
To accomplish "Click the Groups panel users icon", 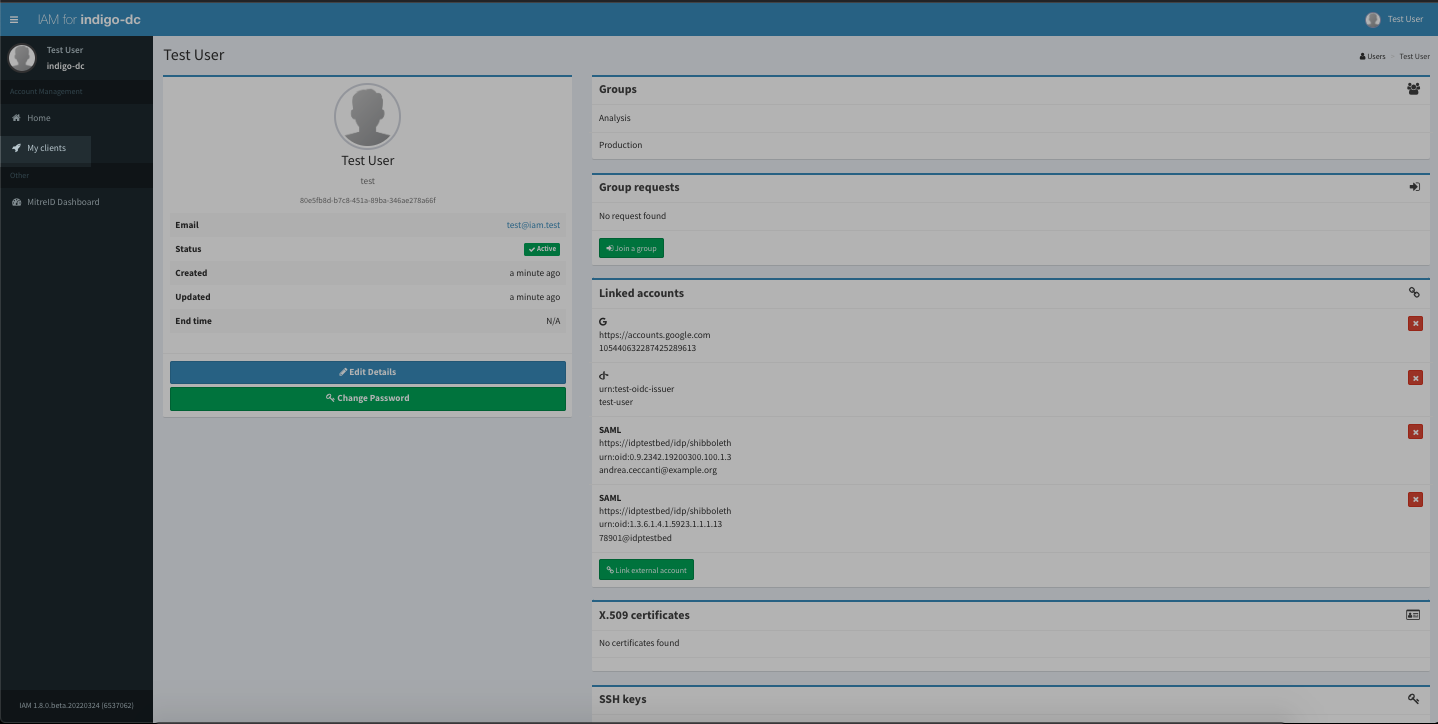I will [x=1413, y=89].
